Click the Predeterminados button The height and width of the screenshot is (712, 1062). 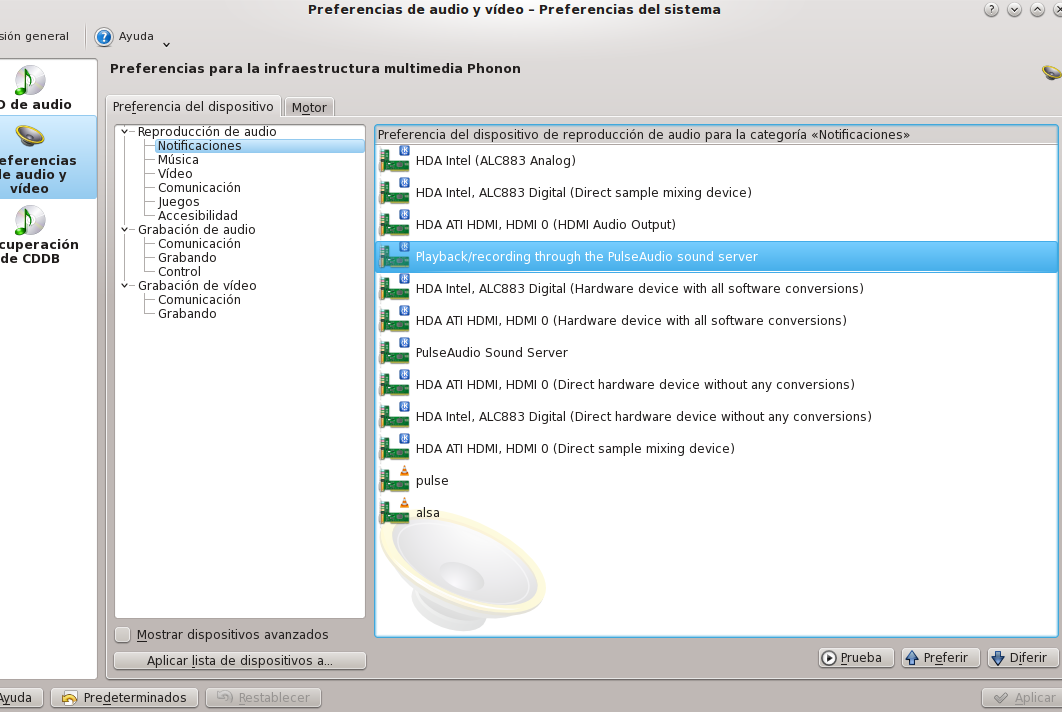point(124,698)
